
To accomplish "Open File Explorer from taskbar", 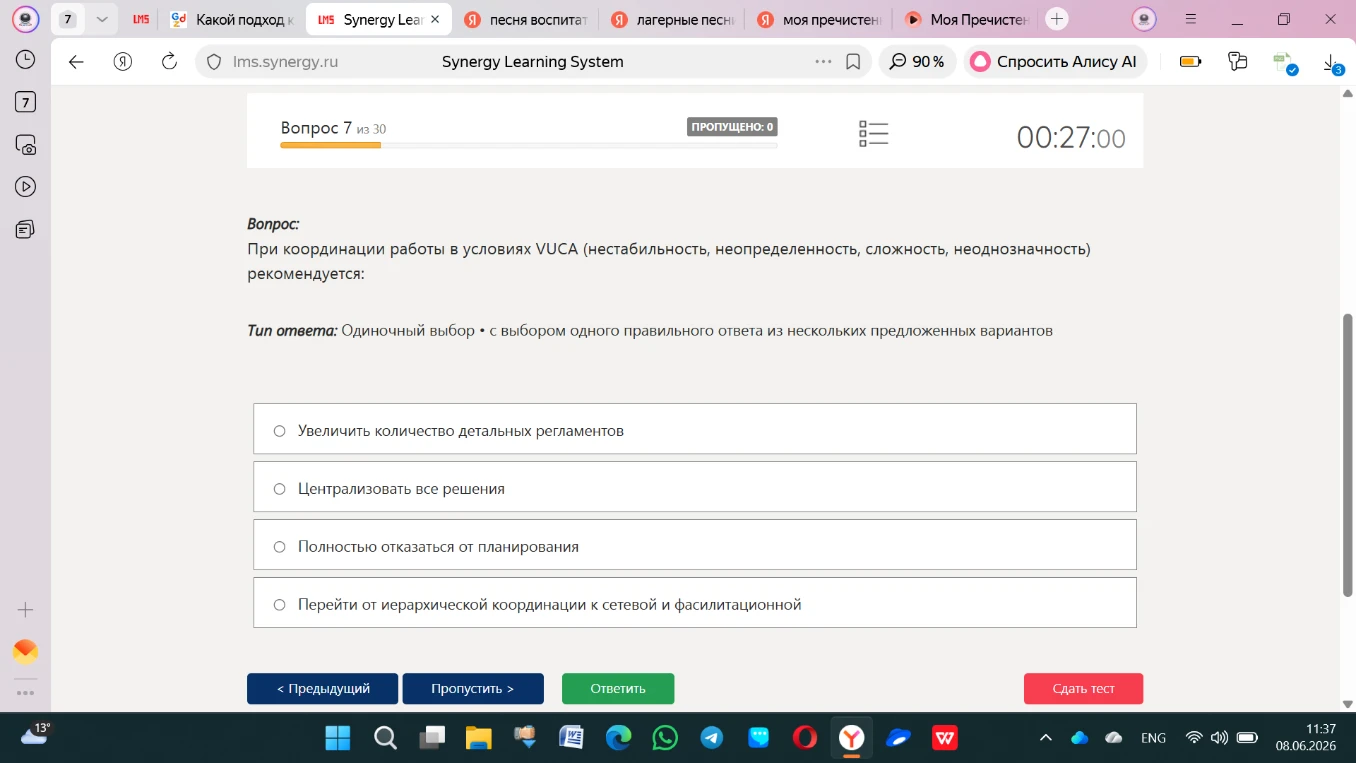I will coord(478,738).
